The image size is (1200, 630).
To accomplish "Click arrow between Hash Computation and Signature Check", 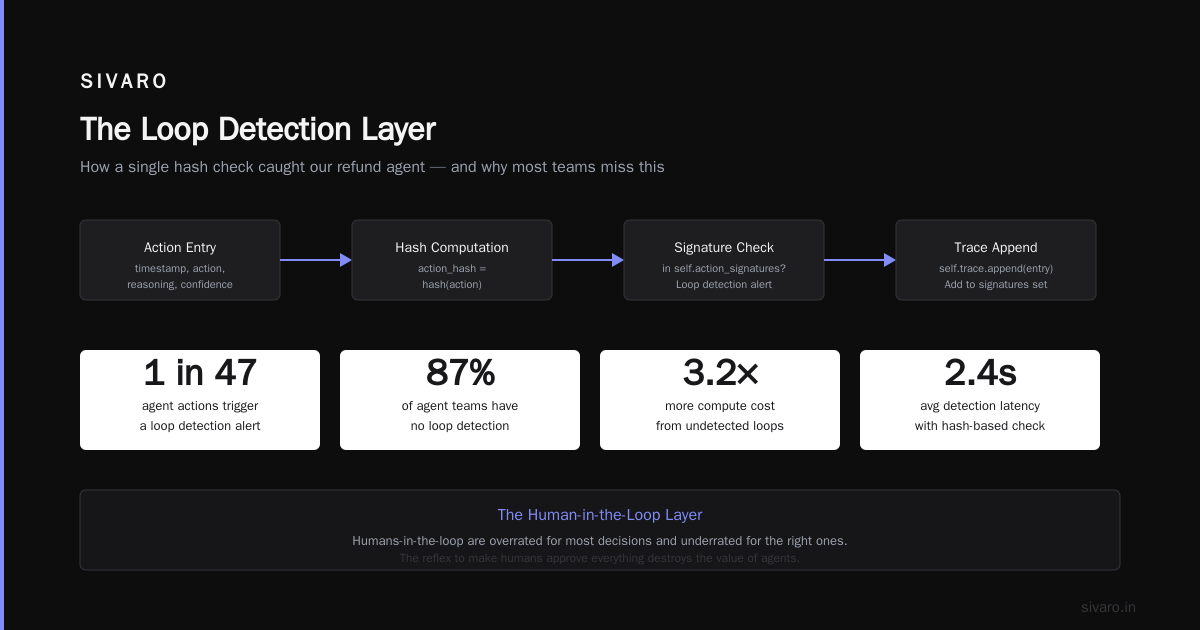I will tap(588, 260).
